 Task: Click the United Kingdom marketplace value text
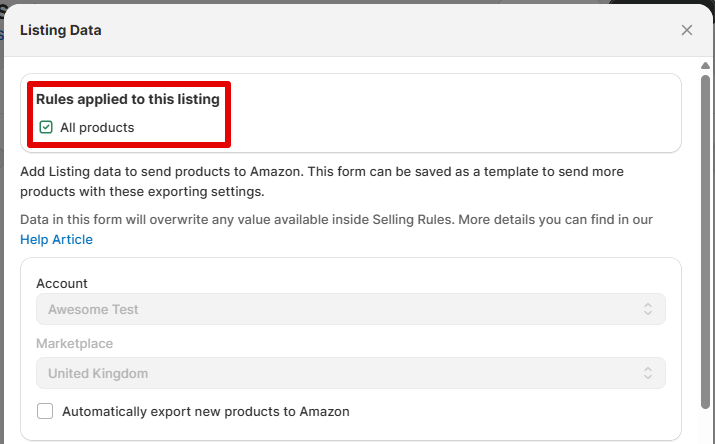(x=98, y=374)
